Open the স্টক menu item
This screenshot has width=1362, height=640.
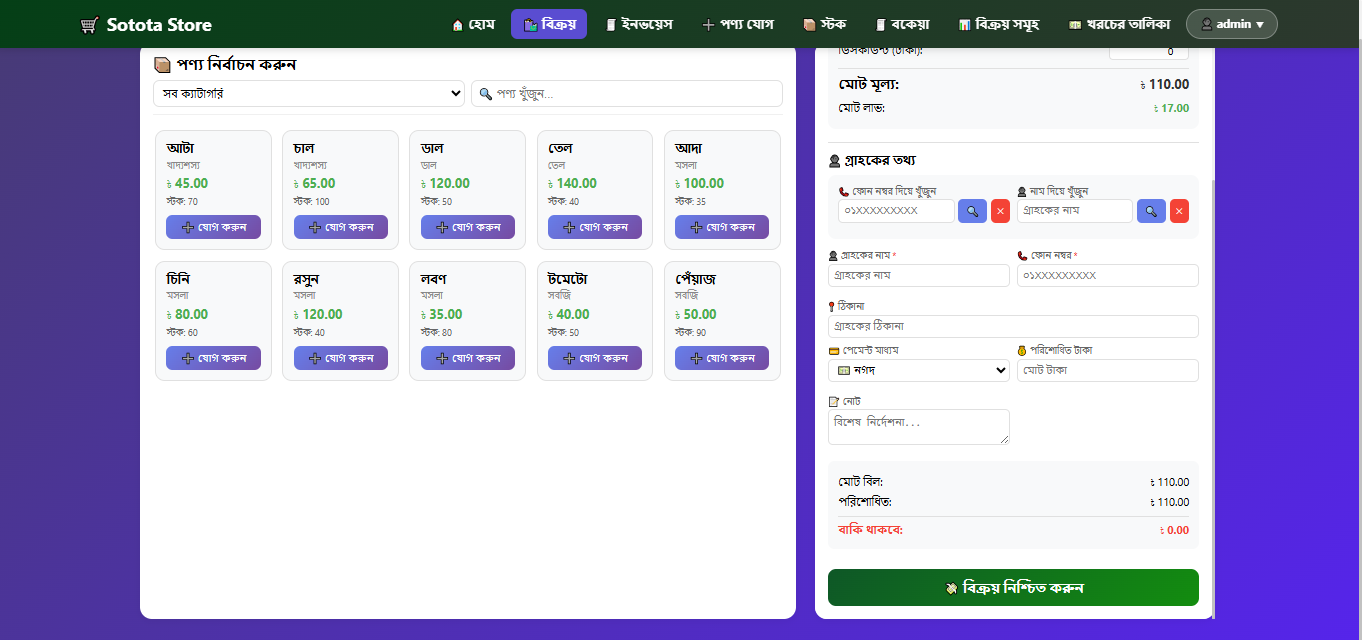[824, 24]
